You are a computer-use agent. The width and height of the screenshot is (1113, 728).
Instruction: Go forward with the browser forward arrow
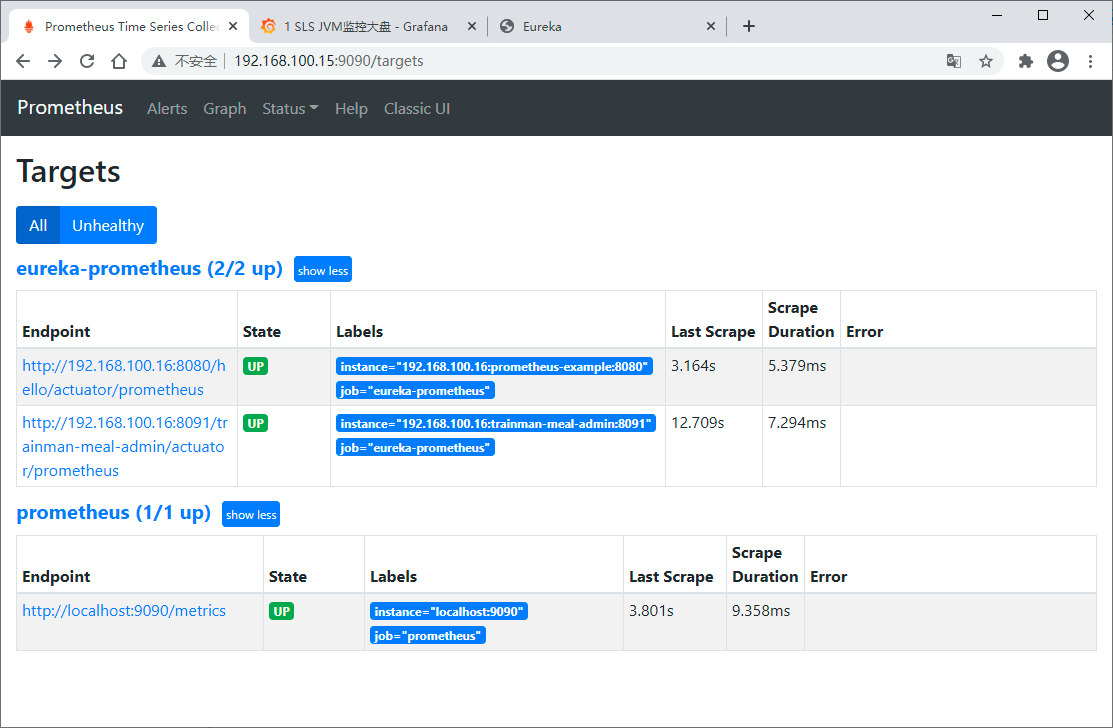click(55, 61)
